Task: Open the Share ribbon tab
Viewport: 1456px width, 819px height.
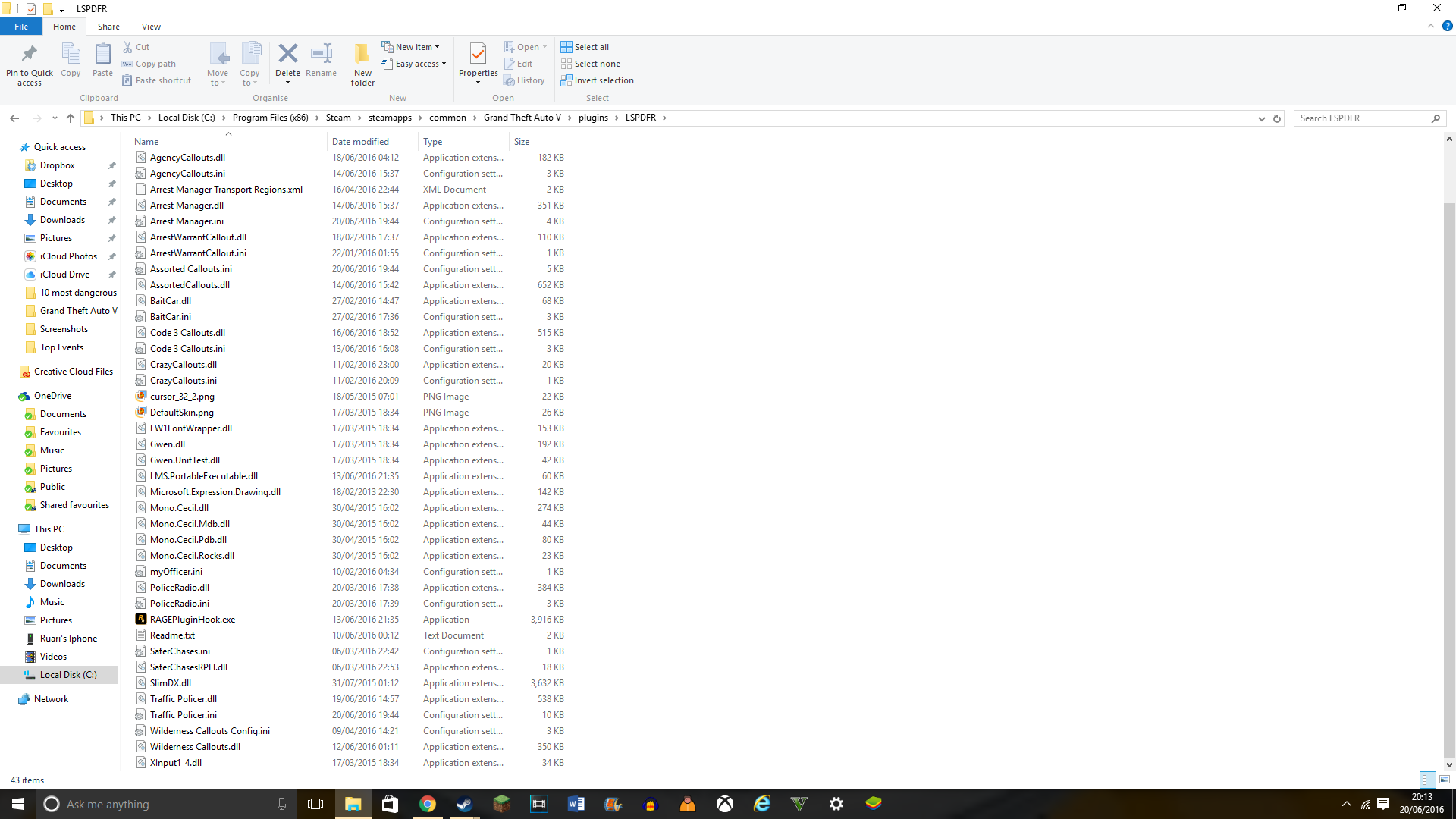Action: pyautogui.click(x=108, y=27)
